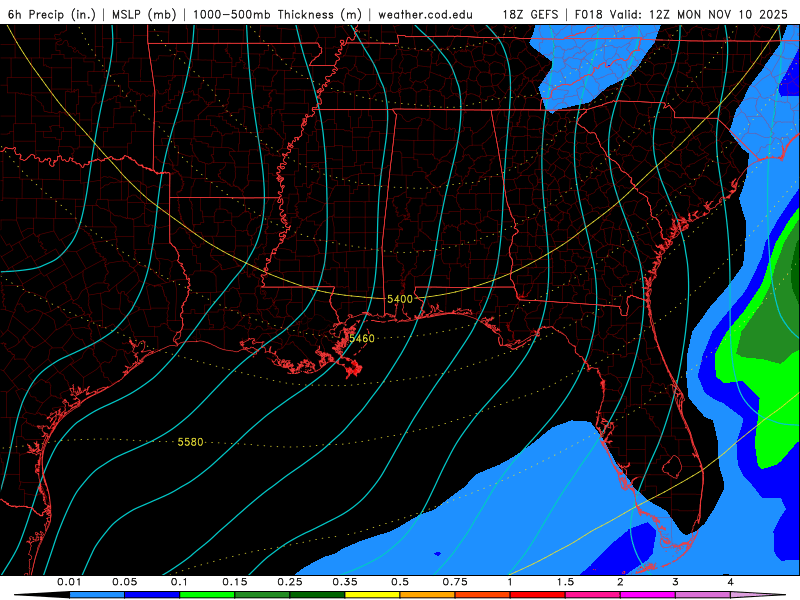Click the weather.cod.edu header text
The width and height of the screenshot is (800, 600).
(x=425, y=15)
